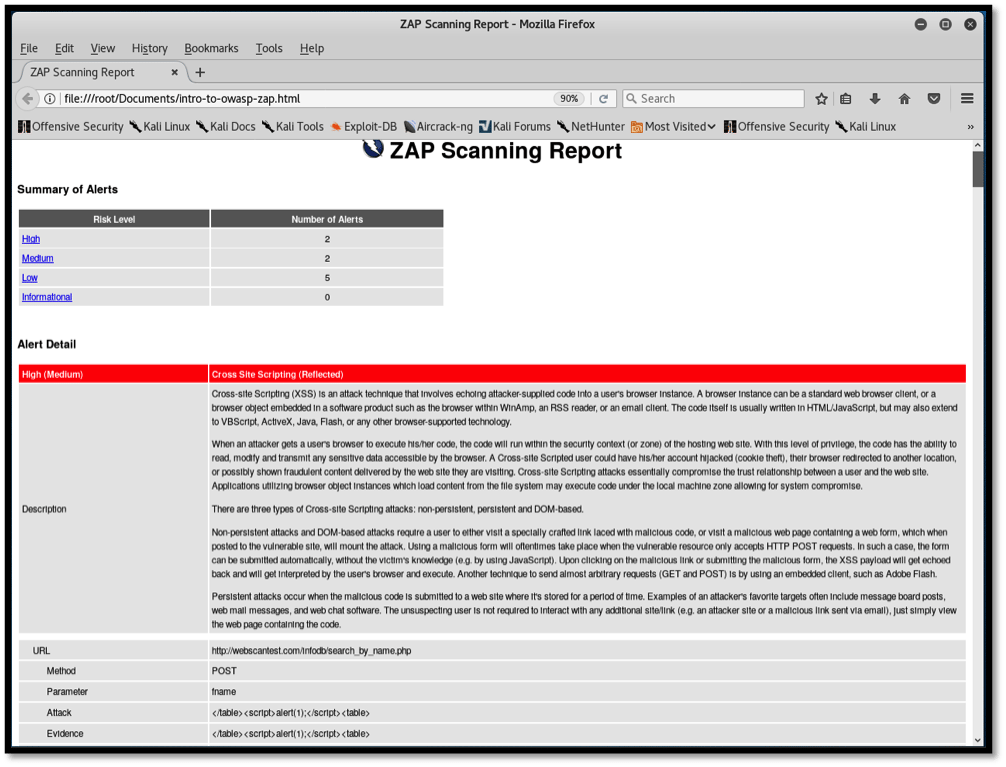Open the History menu
The image size is (1006, 767).
(x=149, y=48)
